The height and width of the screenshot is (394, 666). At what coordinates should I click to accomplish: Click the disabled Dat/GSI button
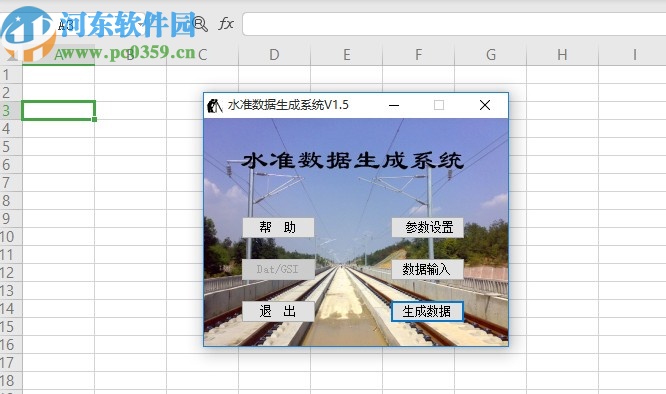(278, 269)
